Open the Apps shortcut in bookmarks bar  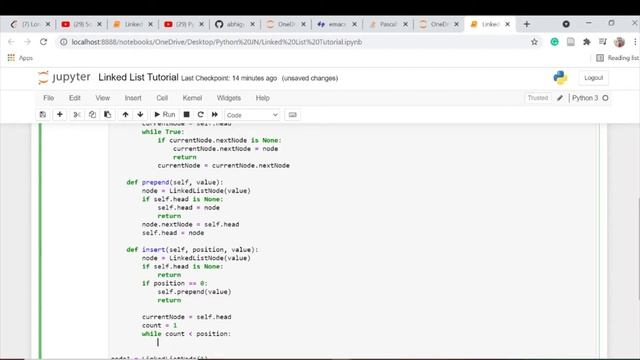(x=20, y=58)
